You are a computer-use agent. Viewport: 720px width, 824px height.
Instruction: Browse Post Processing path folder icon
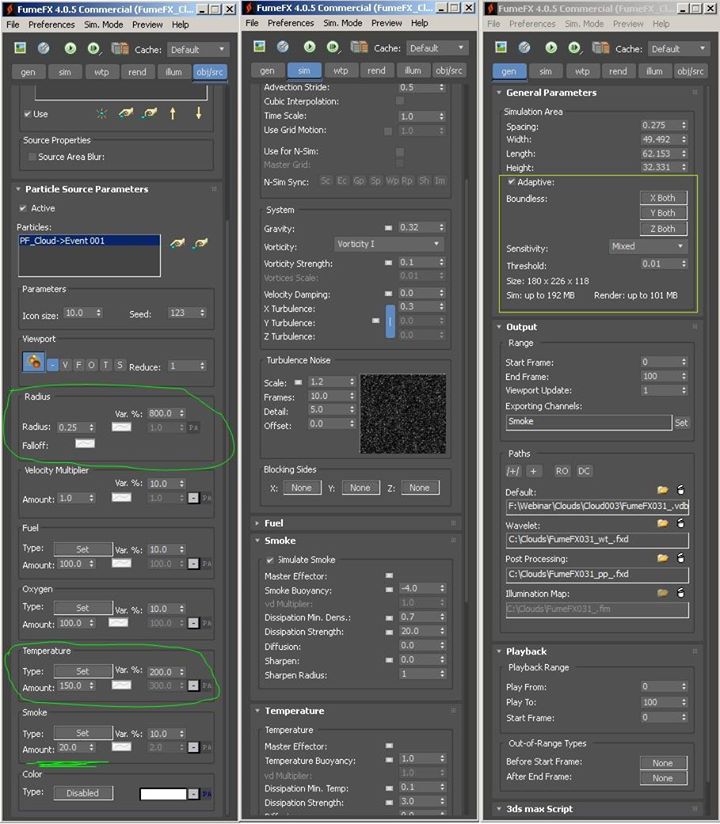(662, 558)
